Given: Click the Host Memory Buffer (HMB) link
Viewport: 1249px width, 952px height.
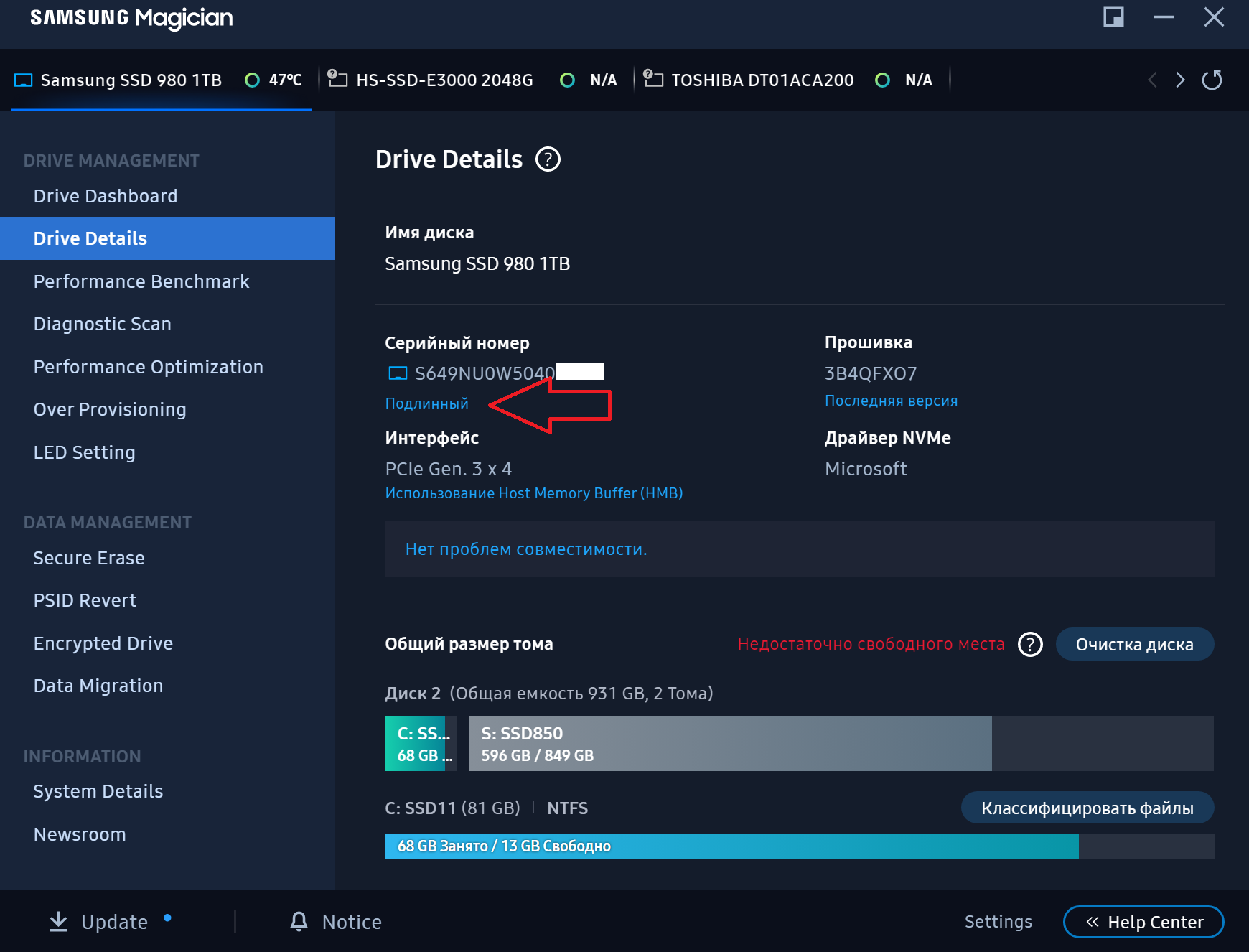Looking at the screenshot, I should click(x=534, y=493).
